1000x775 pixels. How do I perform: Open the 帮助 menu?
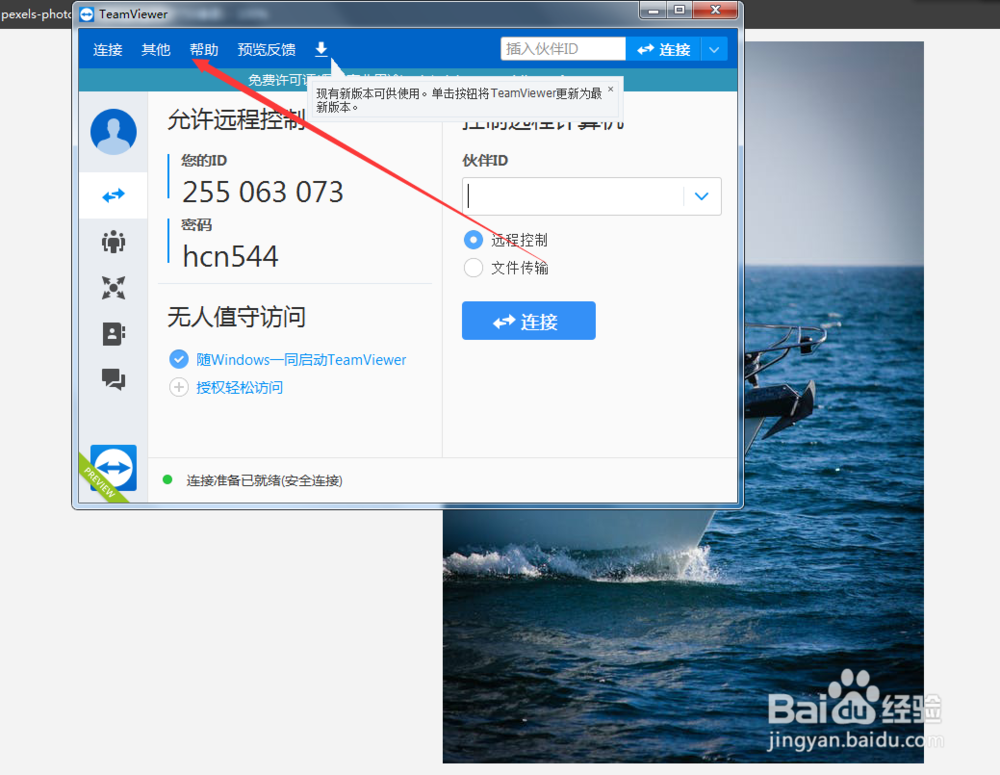[x=204, y=50]
